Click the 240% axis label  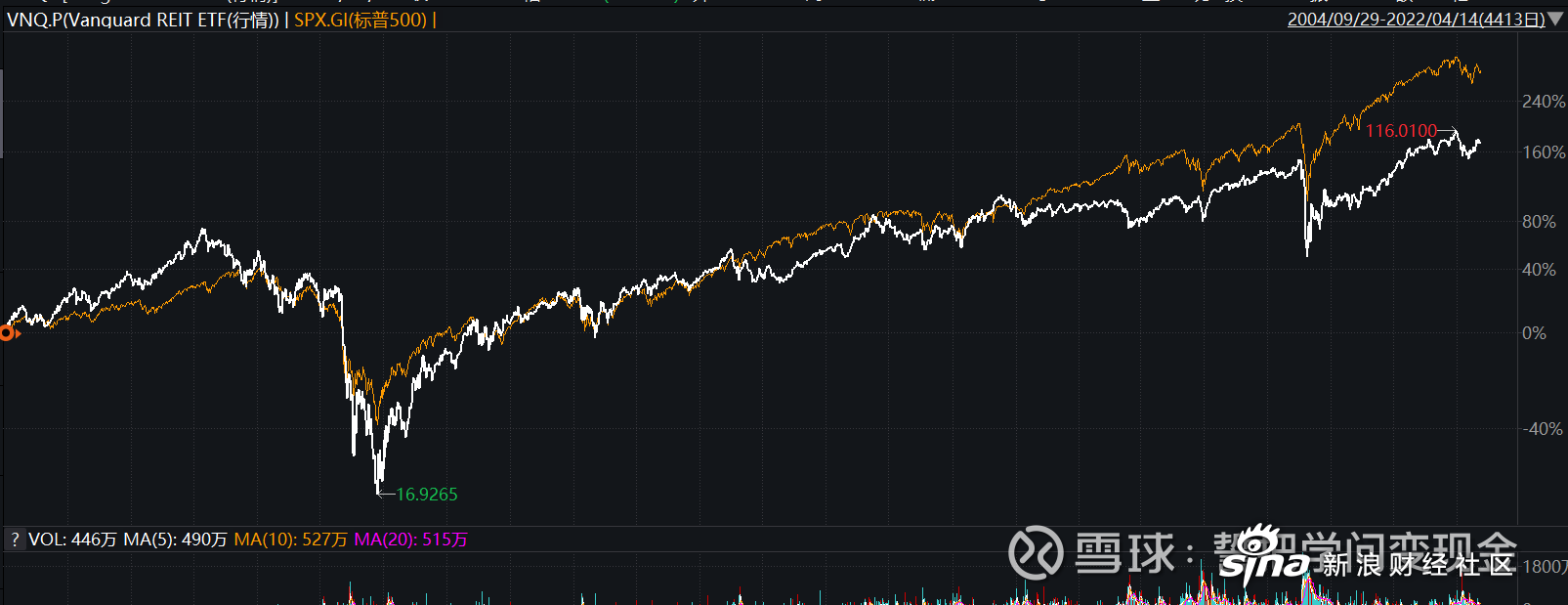1544,102
